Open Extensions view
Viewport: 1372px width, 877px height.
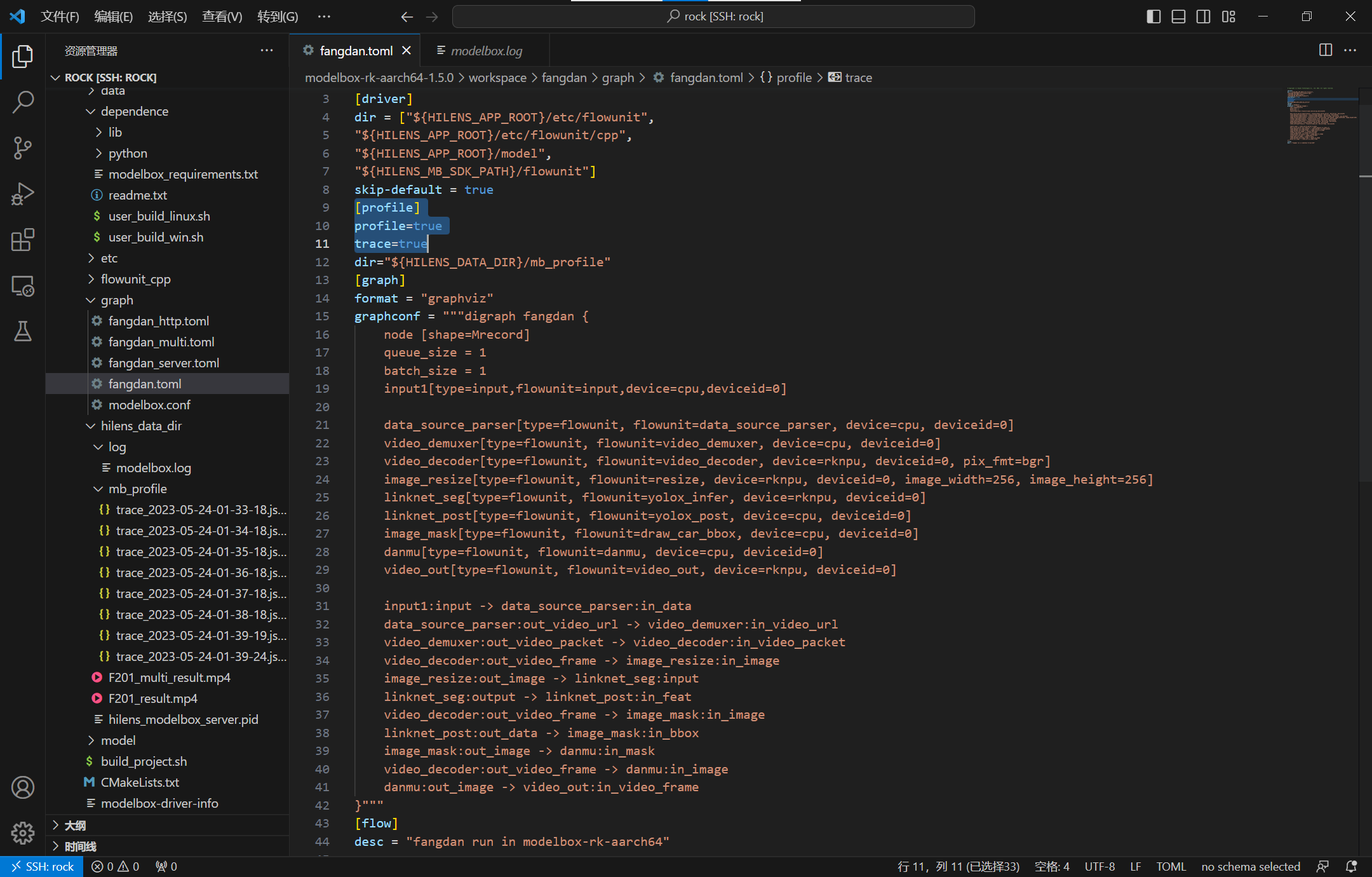(x=23, y=240)
